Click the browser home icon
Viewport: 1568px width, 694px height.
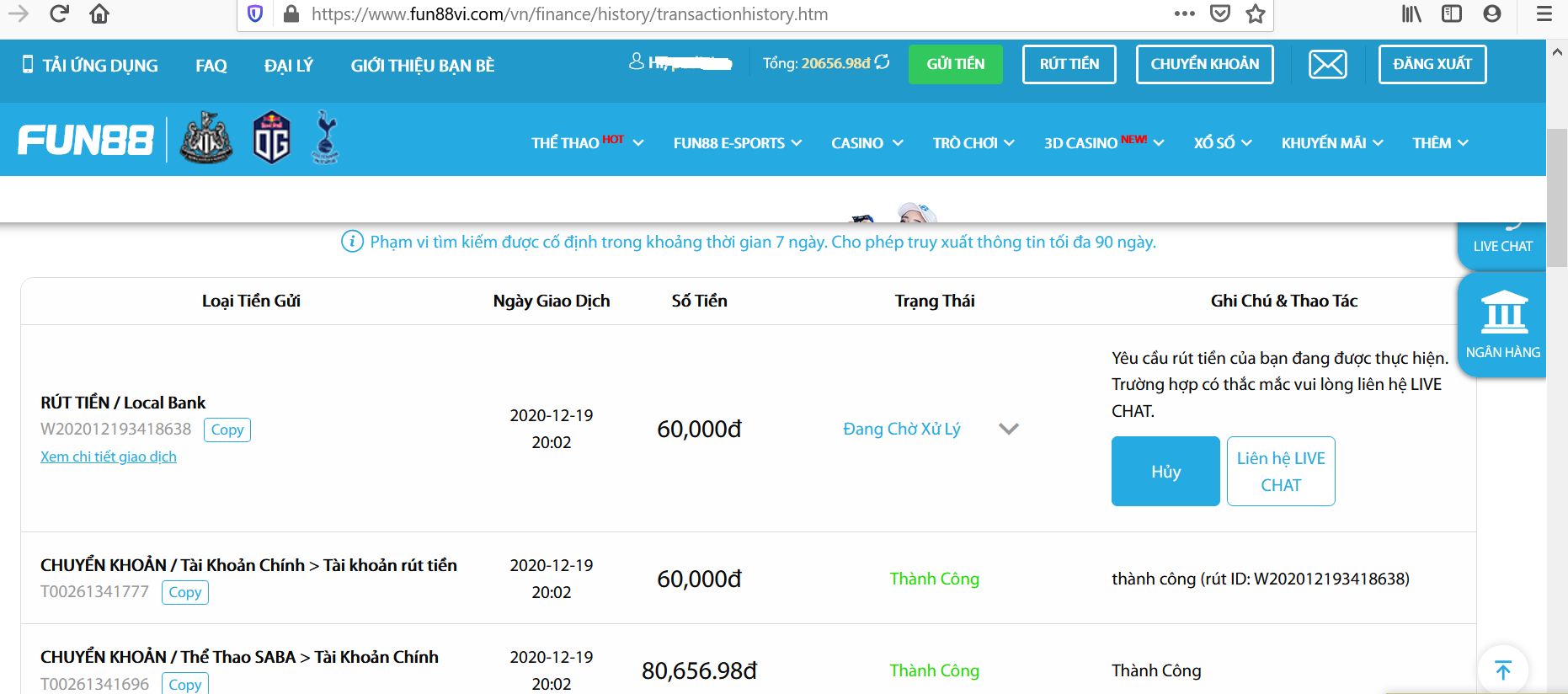click(x=99, y=13)
